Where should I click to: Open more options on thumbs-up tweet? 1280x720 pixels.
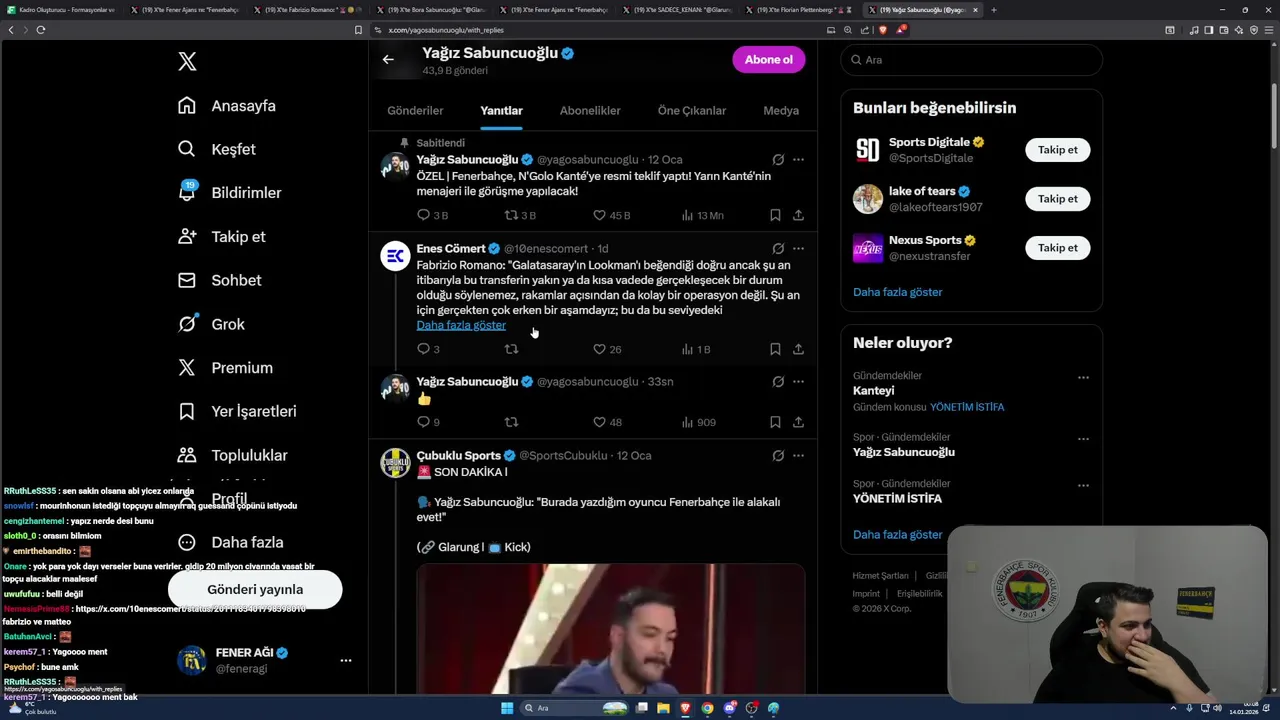point(798,382)
